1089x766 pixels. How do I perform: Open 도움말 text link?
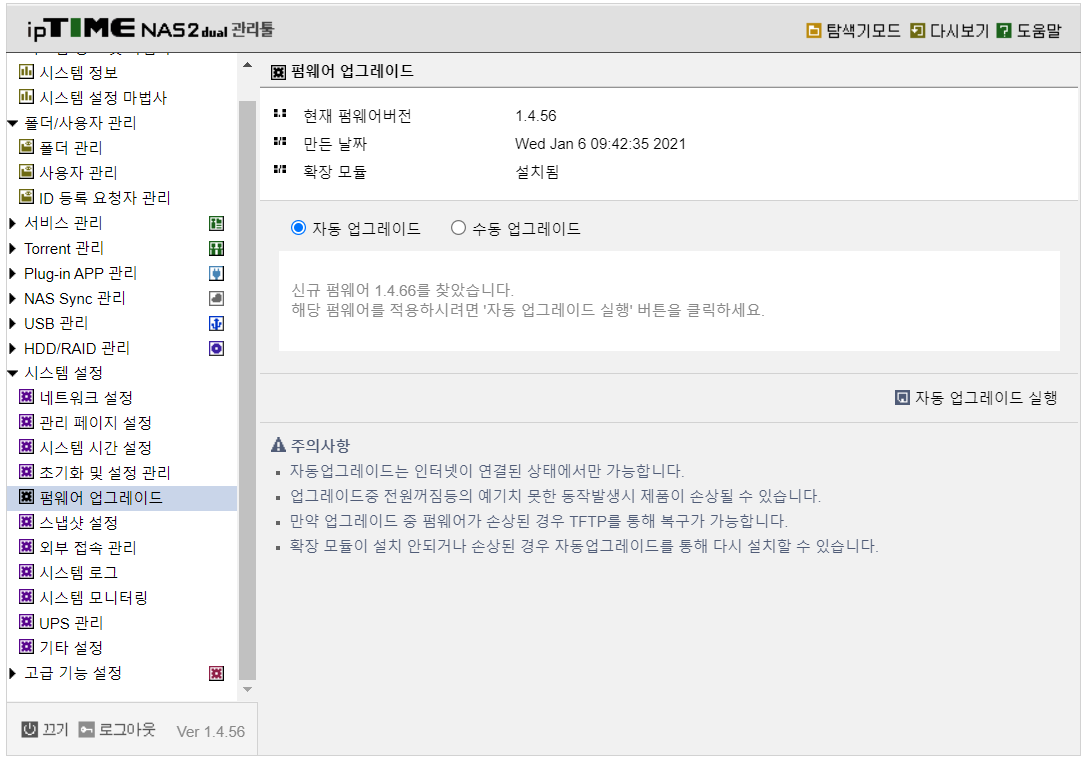pos(1039,31)
